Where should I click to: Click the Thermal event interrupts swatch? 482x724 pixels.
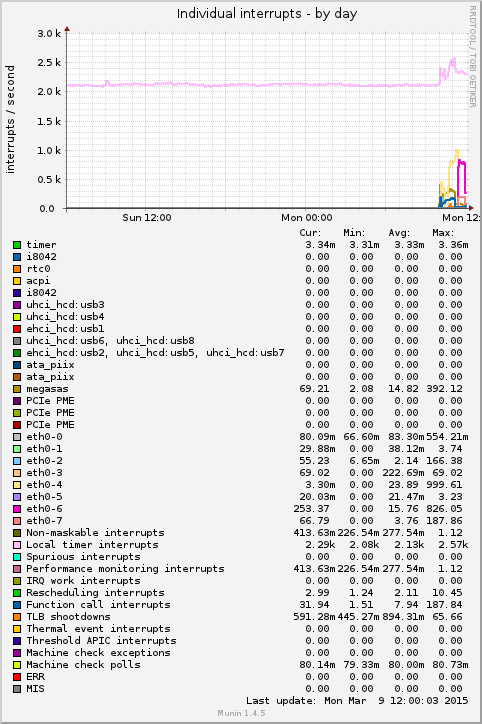click(x=17, y=629)
